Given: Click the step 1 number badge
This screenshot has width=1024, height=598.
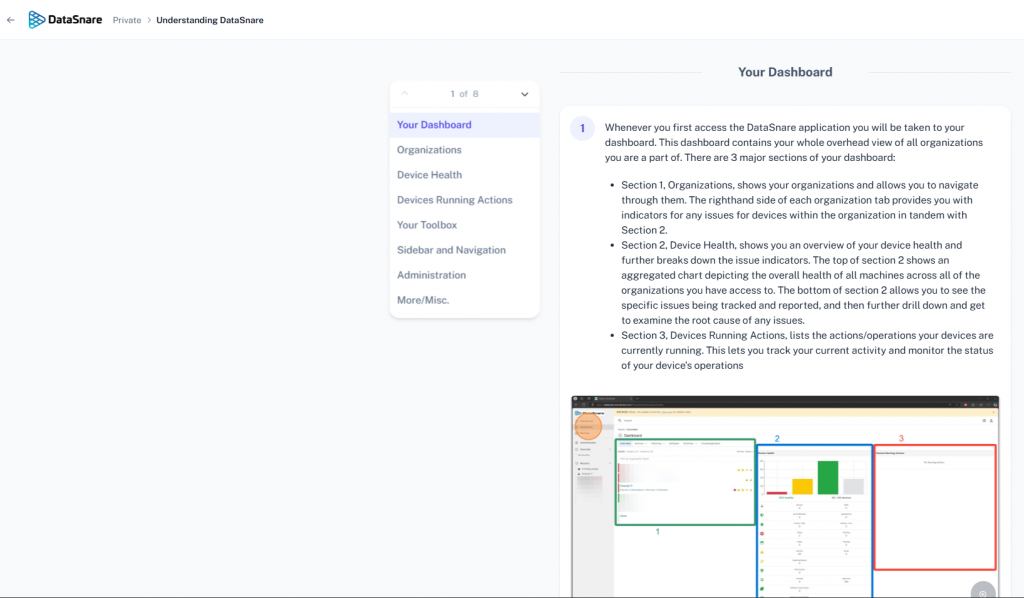Looking at the screenshot, I should tap(583, 128).
